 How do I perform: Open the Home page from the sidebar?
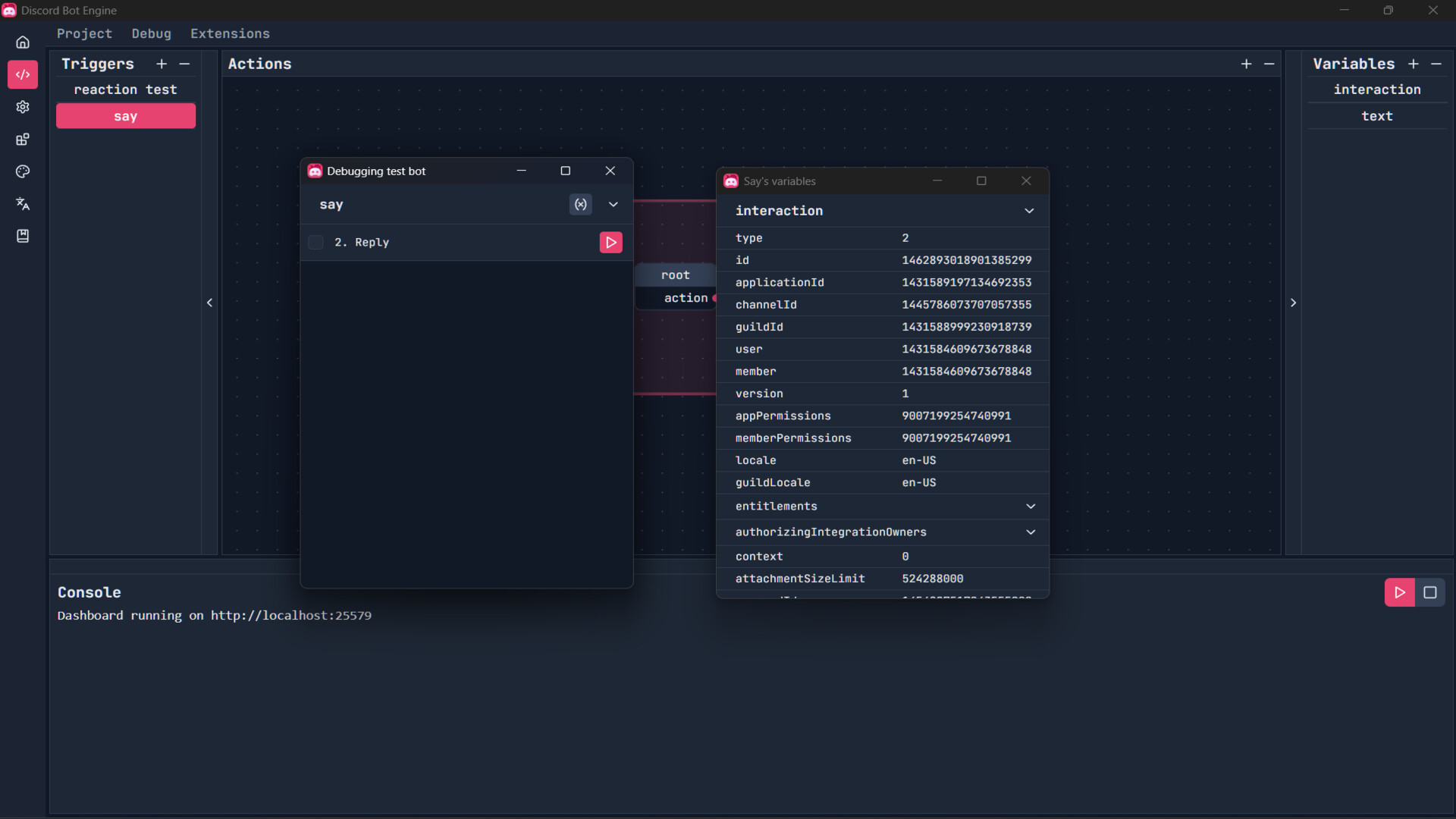(x=23, y=42)
